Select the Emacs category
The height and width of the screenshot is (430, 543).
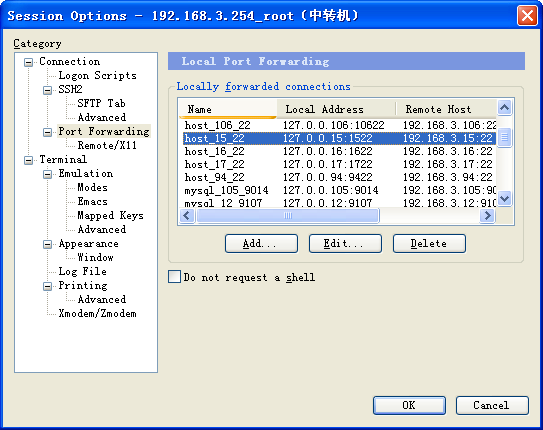tap(92, 201)
